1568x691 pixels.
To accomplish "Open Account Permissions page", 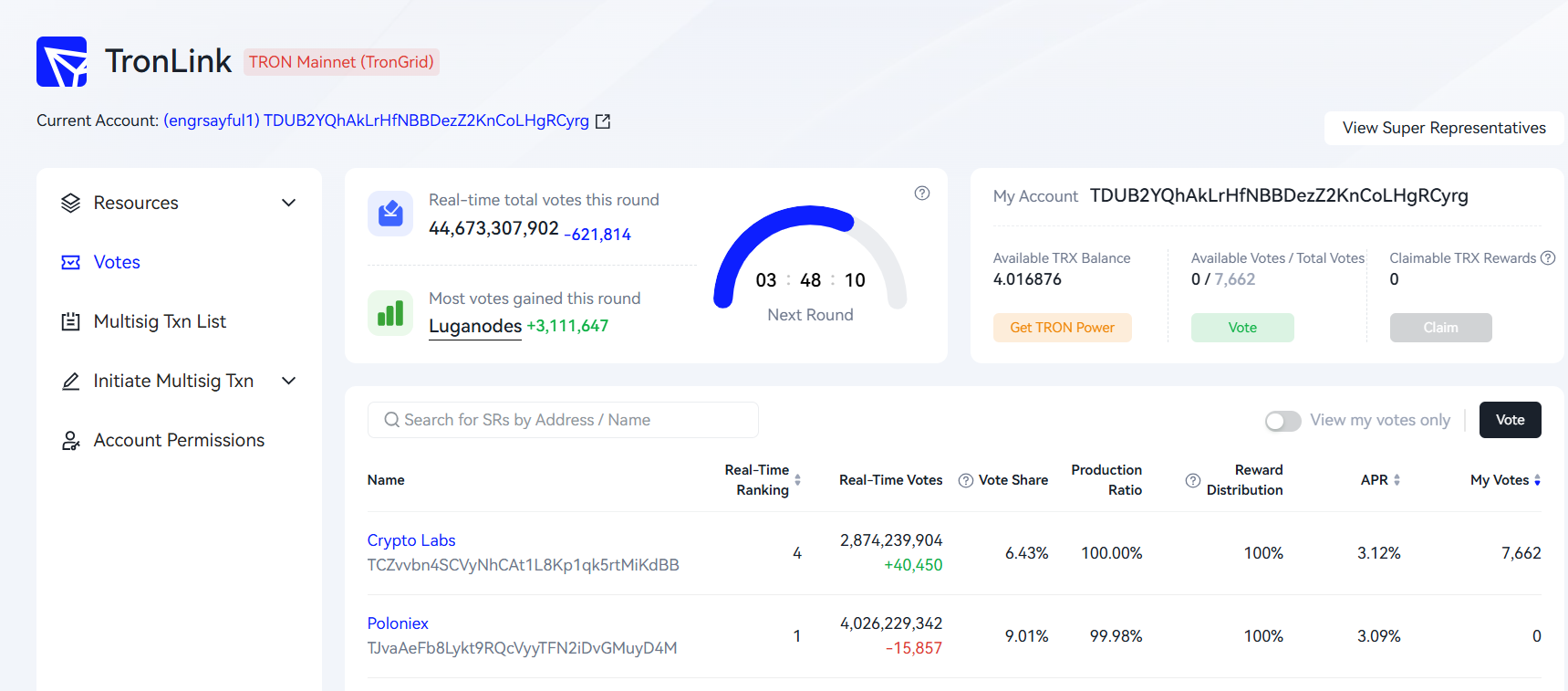I will pos(179,441).
